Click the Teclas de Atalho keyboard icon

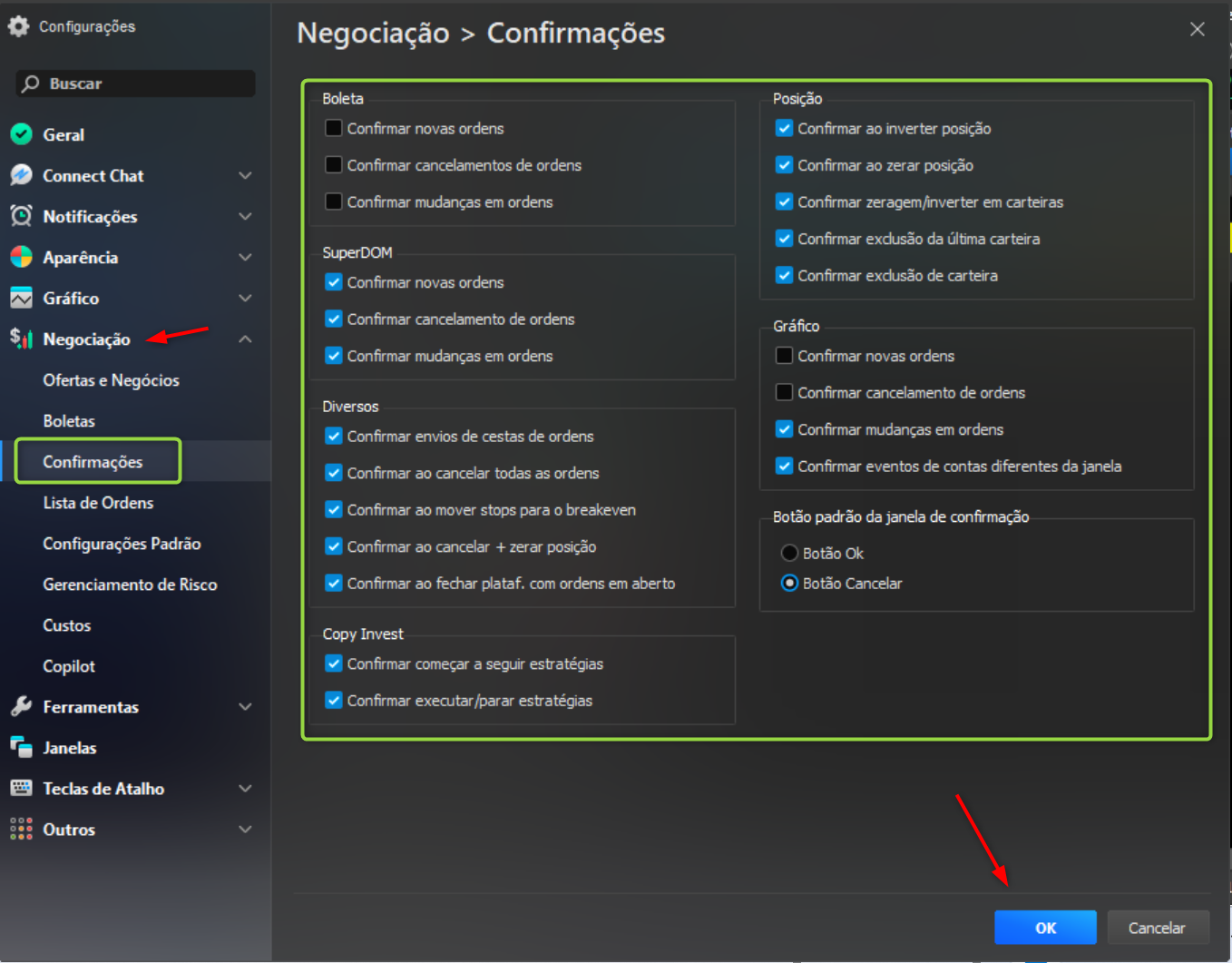pyautogui.click(x=21, y=788)
